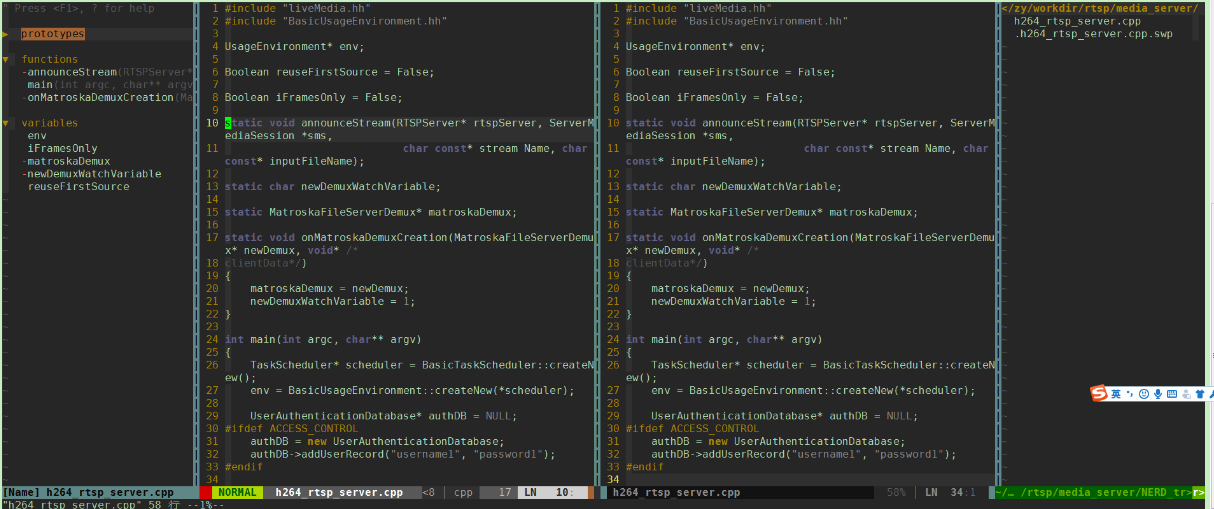Click the '58%' status segment
Viewport: 1214px width, 509px height.
point(896,493)
